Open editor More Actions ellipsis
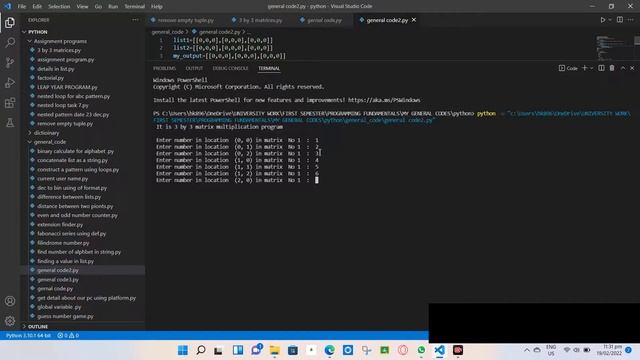The width and height of the screenshot is (640, 360). click(x=631, y=20)
